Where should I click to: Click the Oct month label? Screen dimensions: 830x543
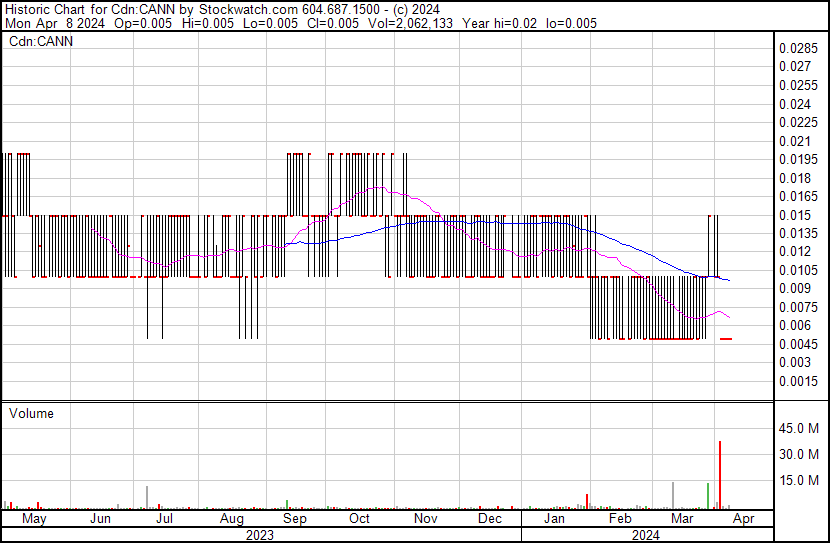coord(359,519)
